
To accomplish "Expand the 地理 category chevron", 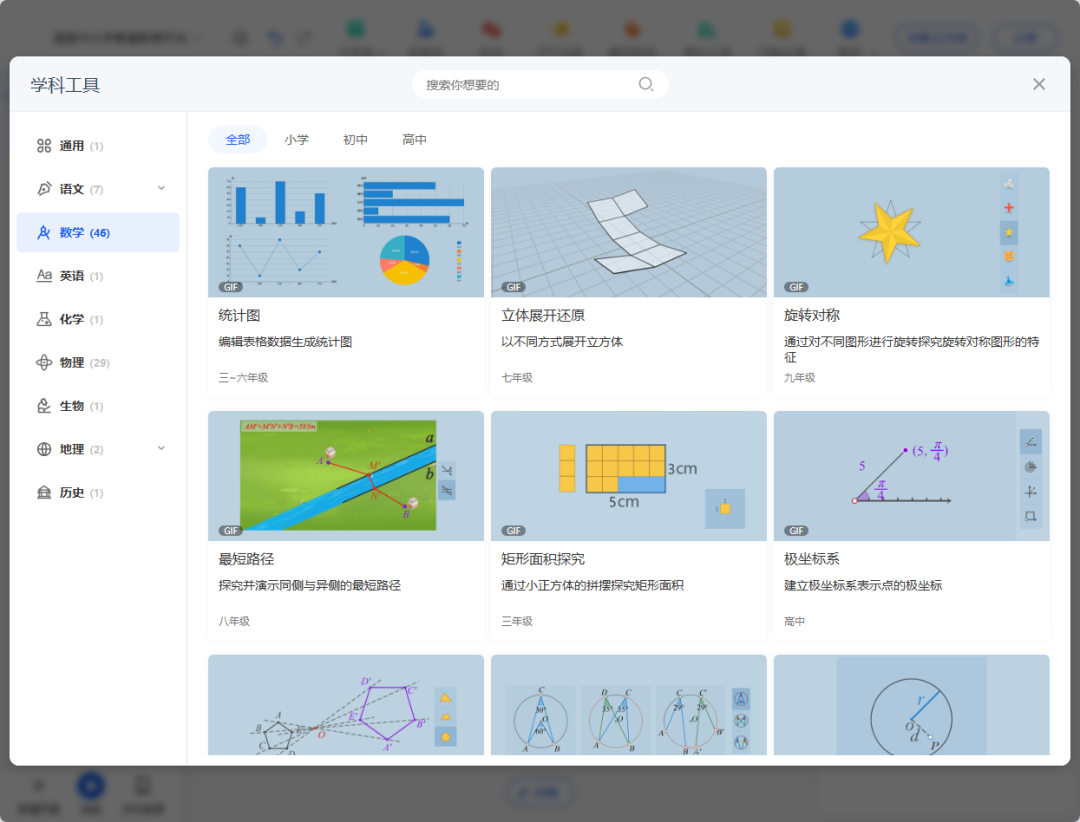I will 162,449.
